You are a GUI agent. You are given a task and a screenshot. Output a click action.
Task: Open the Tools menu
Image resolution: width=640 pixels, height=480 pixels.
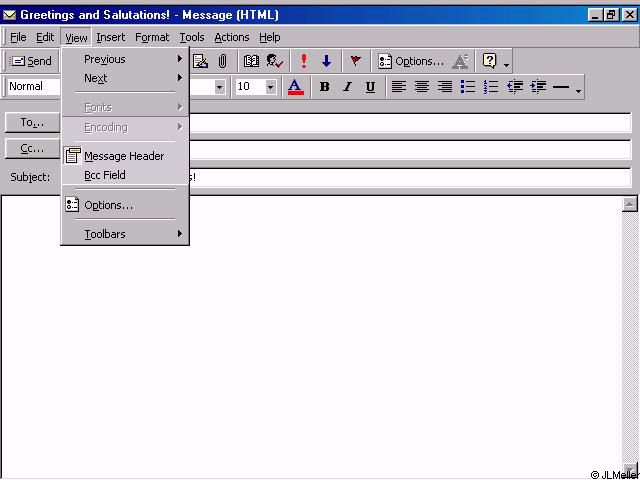[192, 37]
